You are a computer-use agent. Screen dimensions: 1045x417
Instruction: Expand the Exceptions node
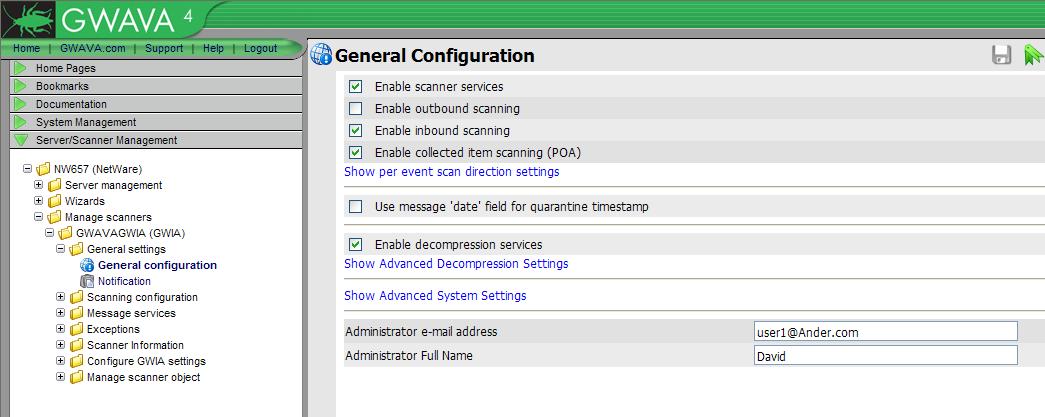click(x=61, y=329)
